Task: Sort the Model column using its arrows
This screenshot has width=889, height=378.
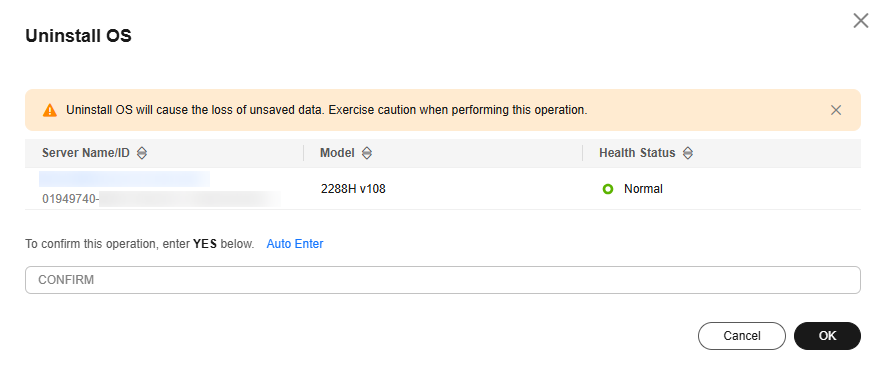Action: point(367,153)
